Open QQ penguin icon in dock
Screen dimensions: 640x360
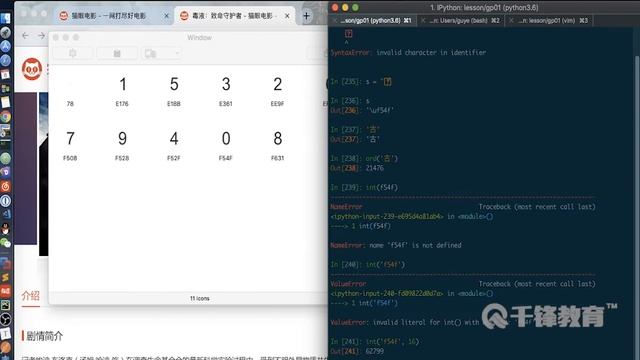click(5, 229)
